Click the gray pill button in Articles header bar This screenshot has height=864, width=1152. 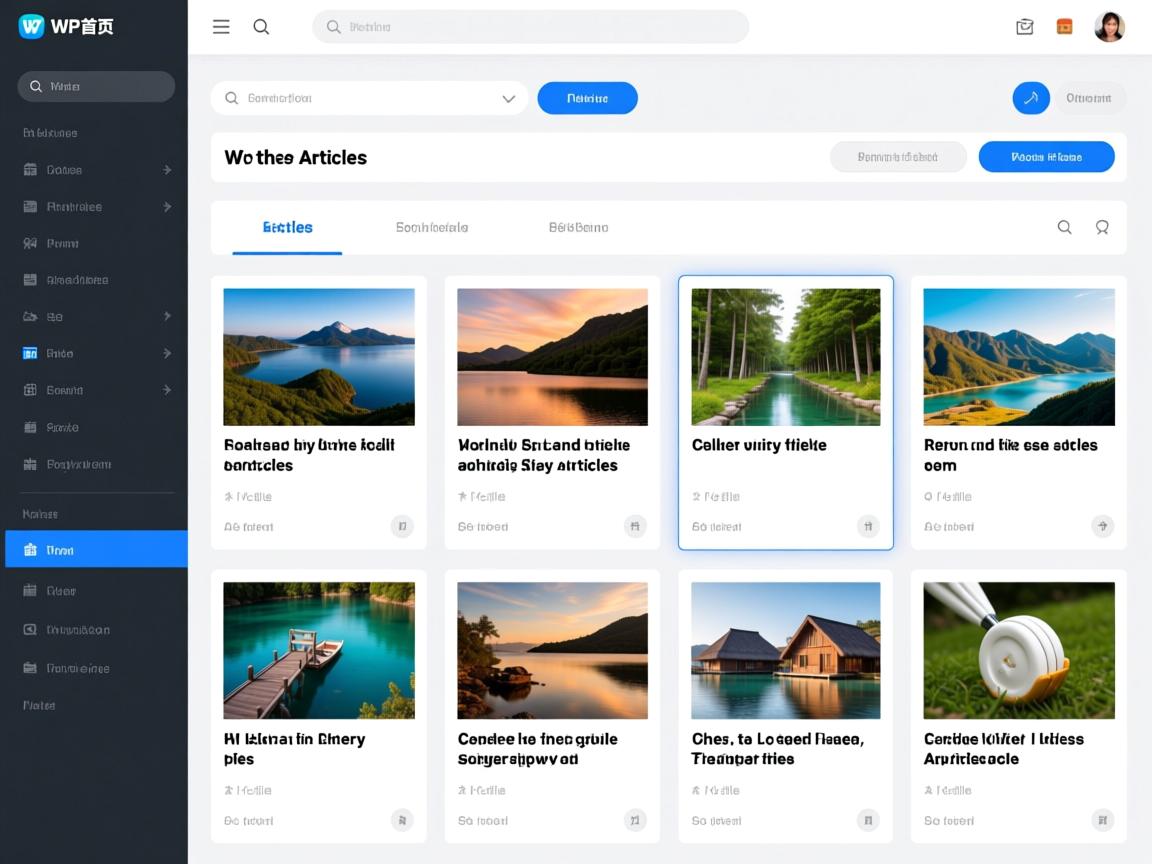pyautogui.click(x=898, y=157)
